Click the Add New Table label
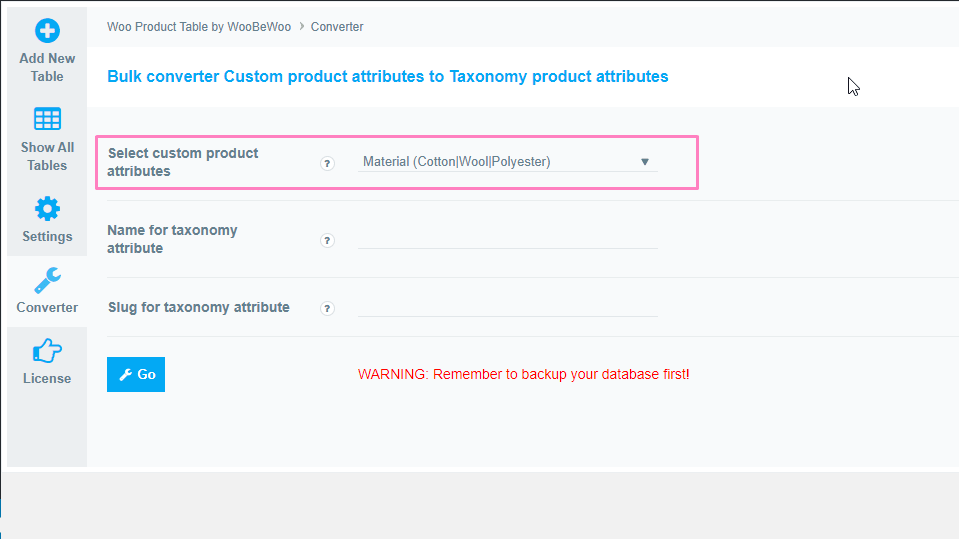This screenshot has height=539, width=959. pyautogui.click(x=47, y=67)
